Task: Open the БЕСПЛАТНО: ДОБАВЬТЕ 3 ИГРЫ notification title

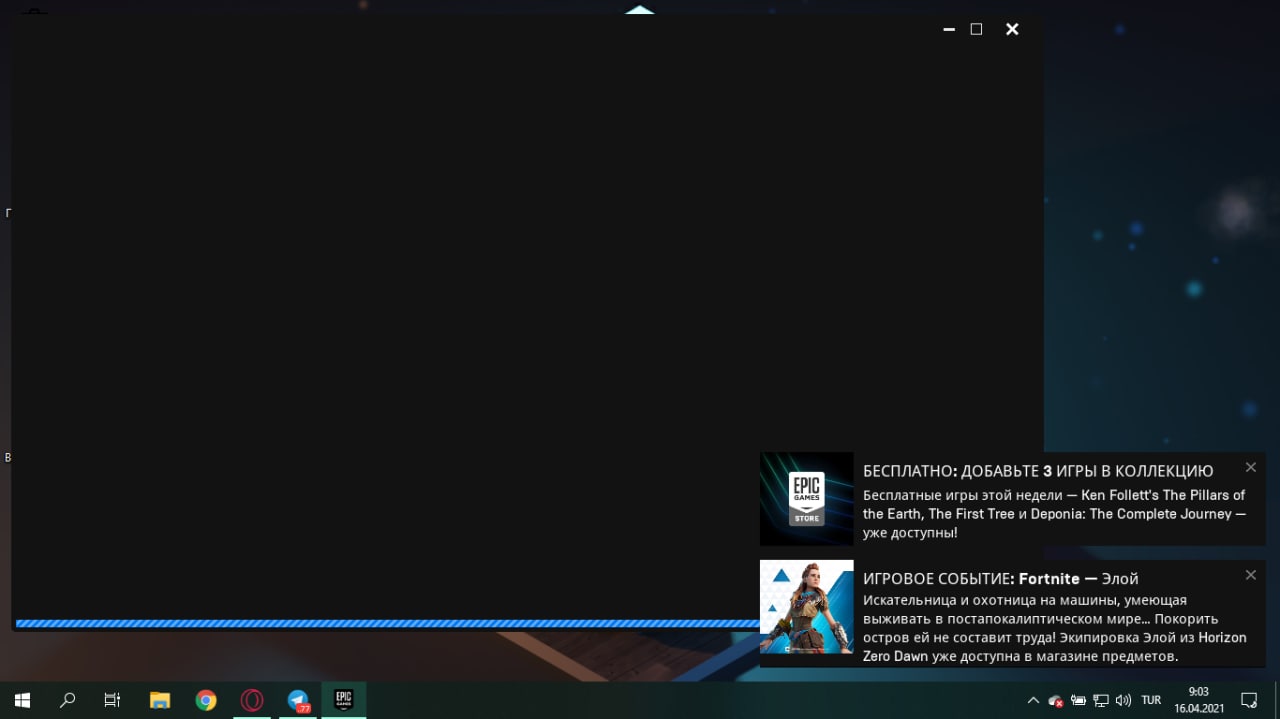Action: (x=1038, y=471)
